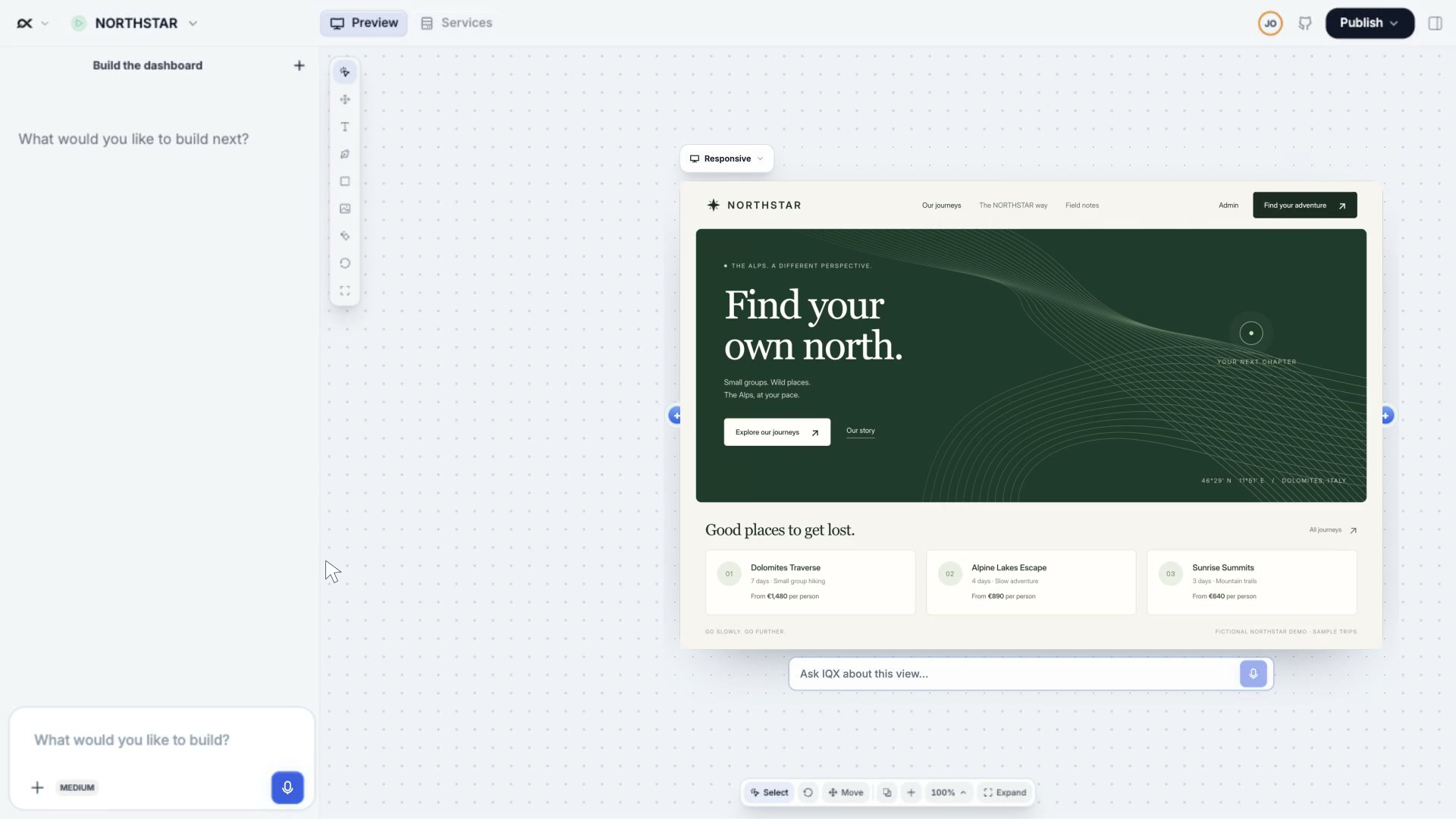Screen dimensions: 1456x819
Task: Select the pen drawing tool
Action: (x=345, y=154)
